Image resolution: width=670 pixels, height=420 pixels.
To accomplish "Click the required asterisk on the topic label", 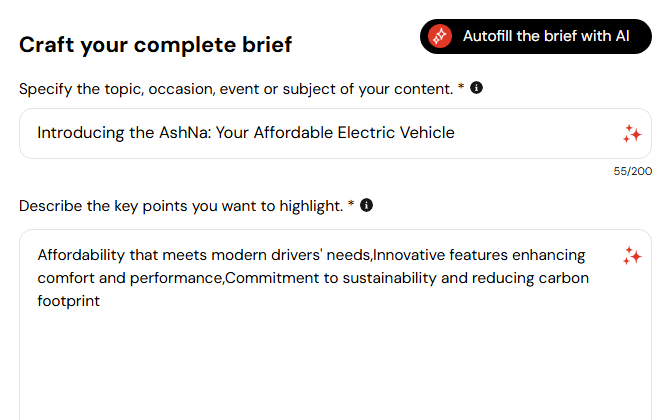I will tap(461, 88).
